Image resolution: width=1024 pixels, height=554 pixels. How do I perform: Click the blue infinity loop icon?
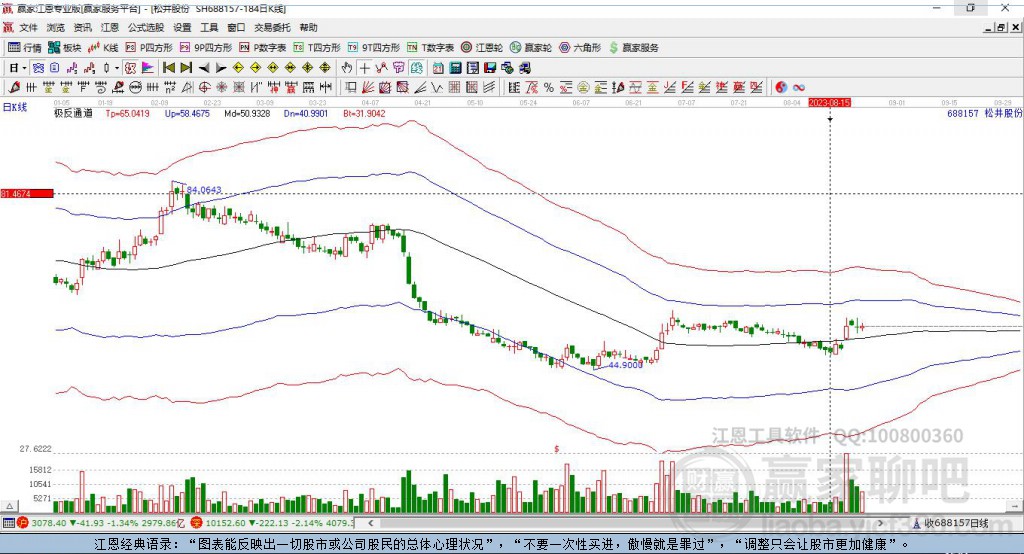coord(799,87)
